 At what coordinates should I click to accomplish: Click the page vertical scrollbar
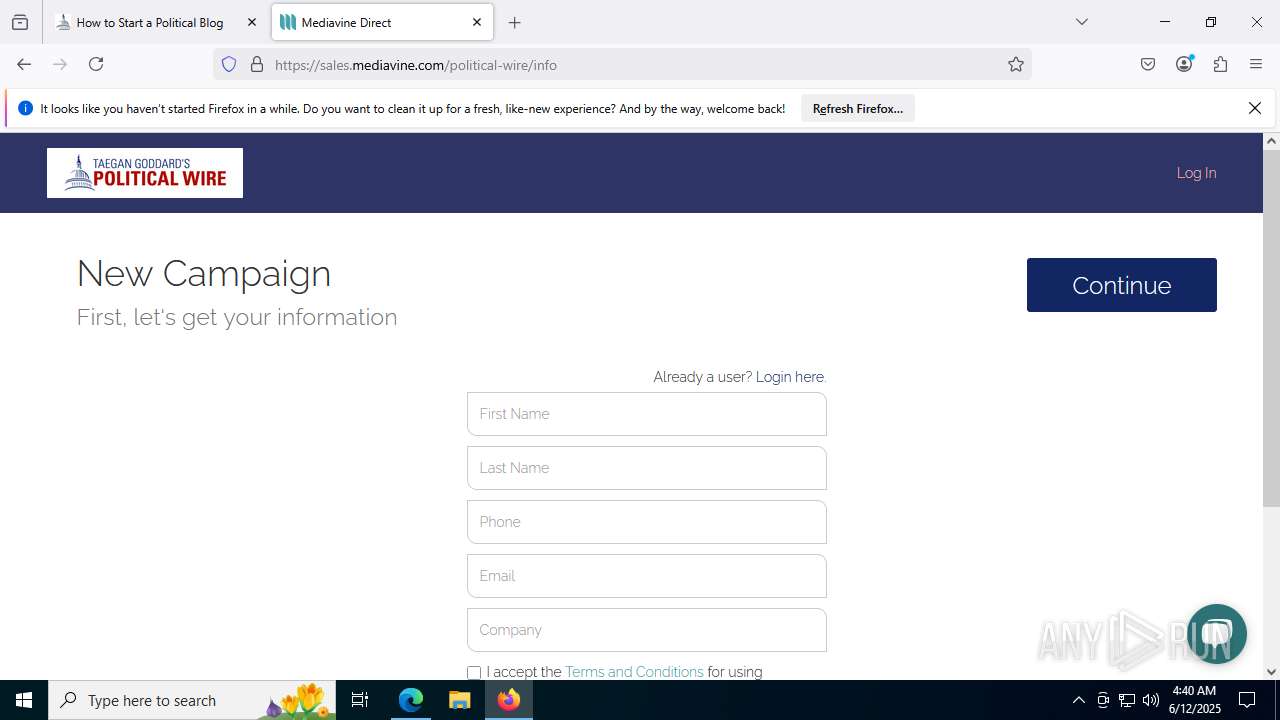[1271, 330]
